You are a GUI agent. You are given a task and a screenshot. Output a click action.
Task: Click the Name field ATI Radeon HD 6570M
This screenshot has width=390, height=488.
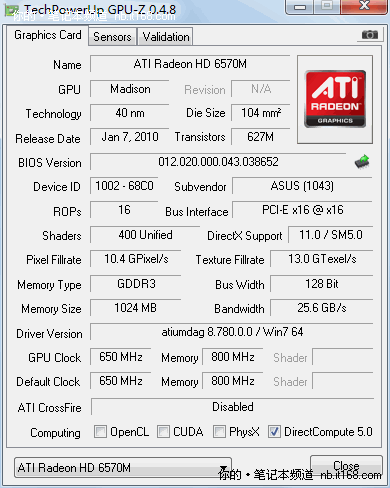click(190, 64)
